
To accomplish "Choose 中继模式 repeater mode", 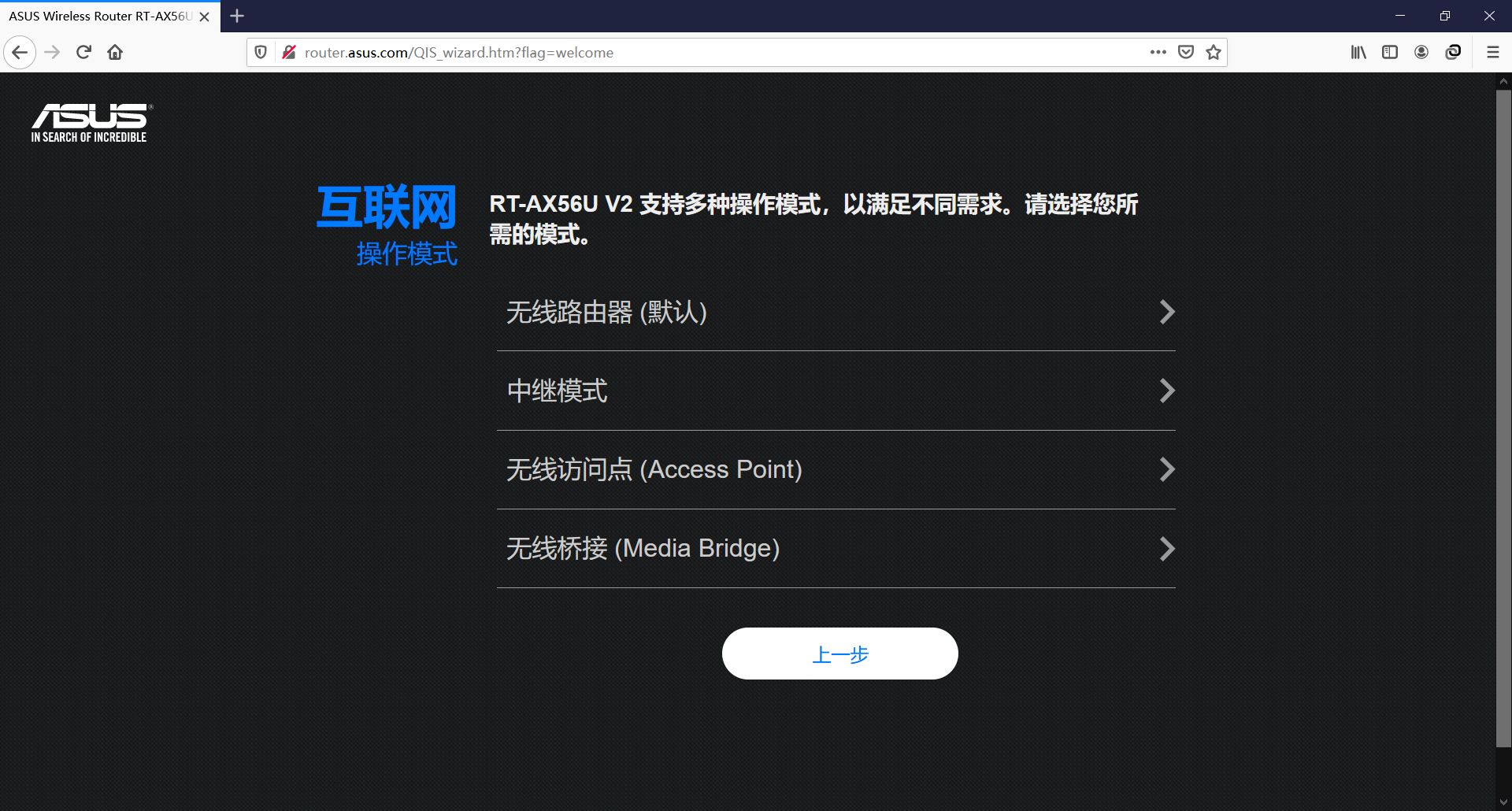I will (x=836, y=391).
